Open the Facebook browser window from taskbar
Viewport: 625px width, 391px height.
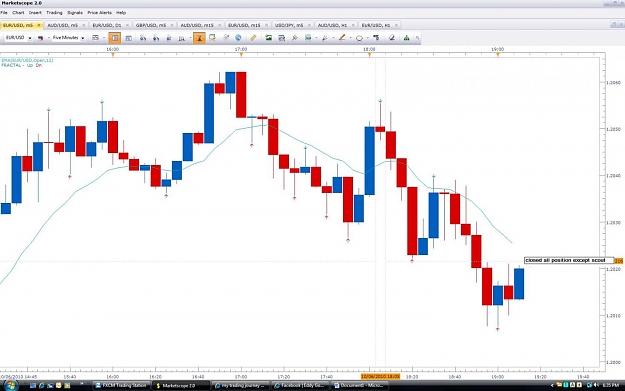click(x=300, y=385)
